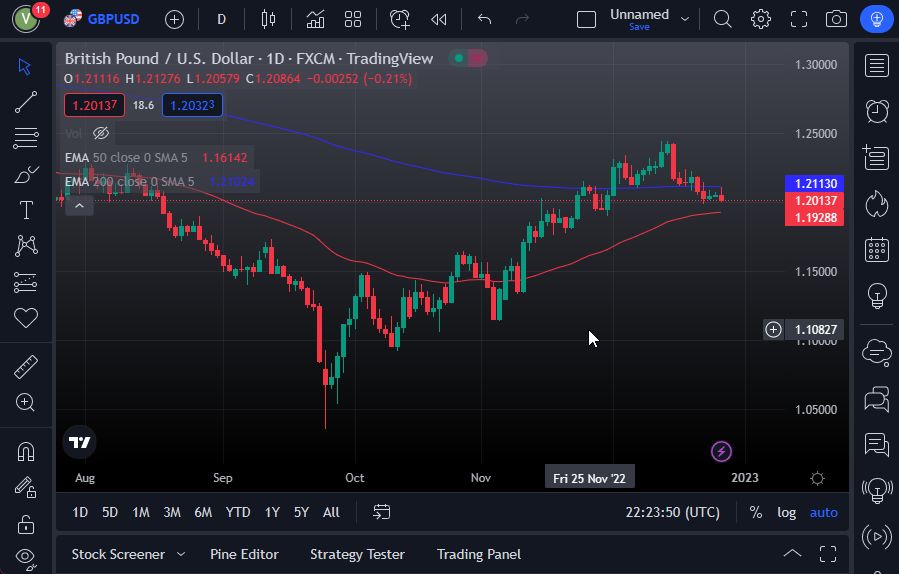Viewport: 899px width, 574px height.
Task: Open chart settings gear icon
Action: pyautogui.click(x=761, y=19)
